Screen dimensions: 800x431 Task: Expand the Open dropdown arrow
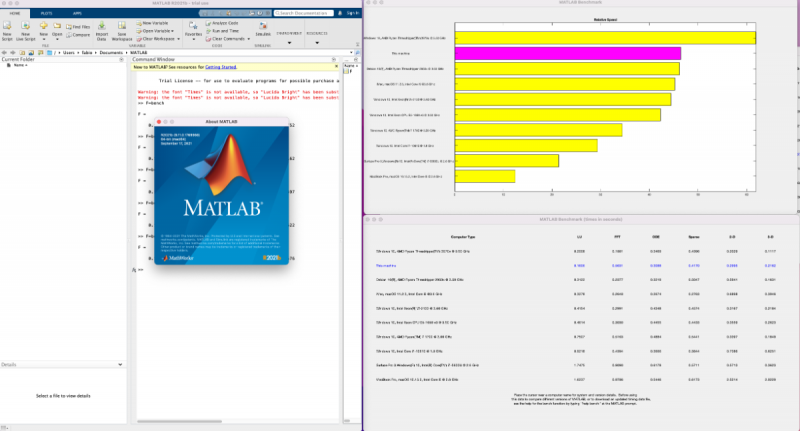pyautogui.click(x=57, y=39)
